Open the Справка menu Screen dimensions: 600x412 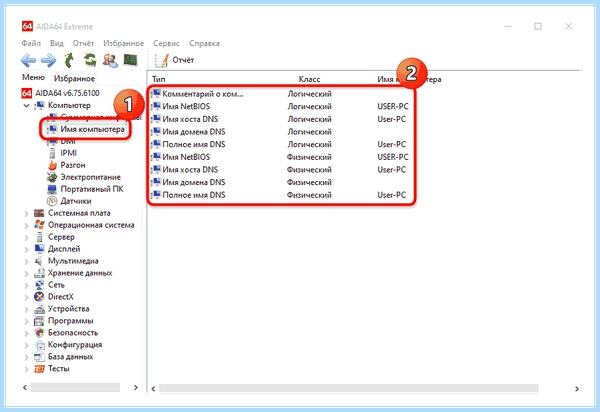[x=204, y=43]
